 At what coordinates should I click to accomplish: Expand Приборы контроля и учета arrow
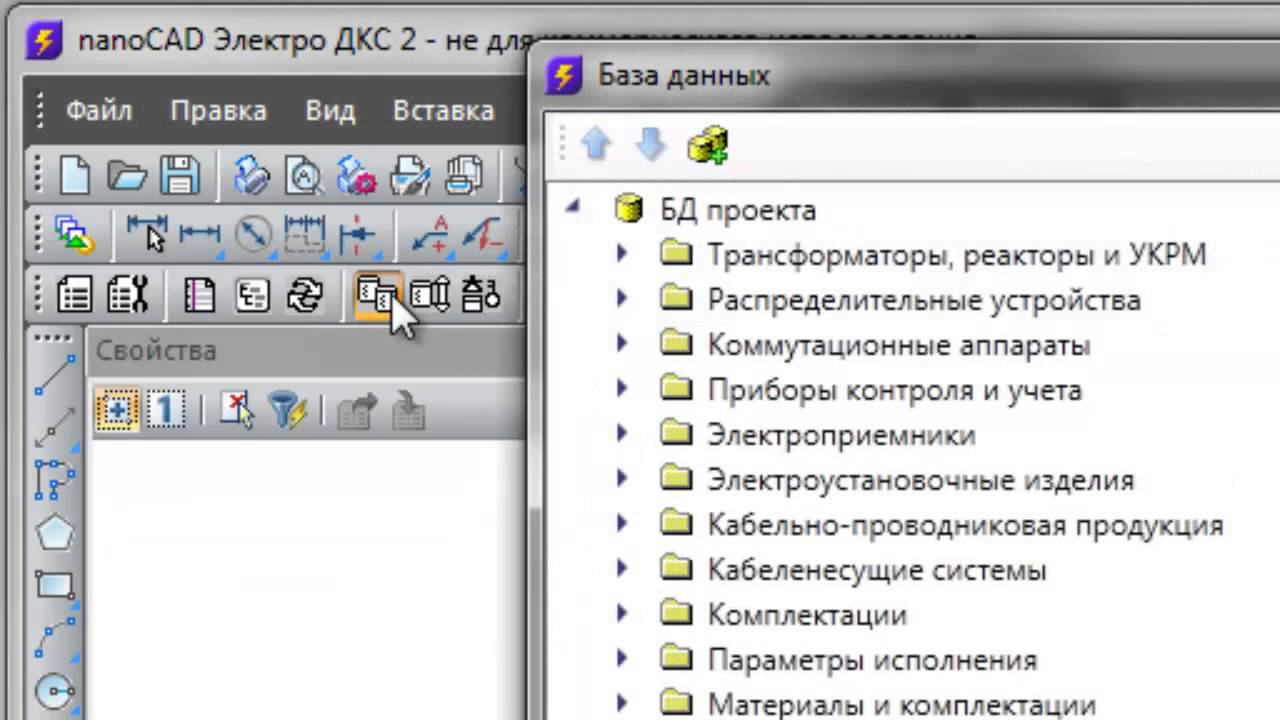[x=621, y=389]
